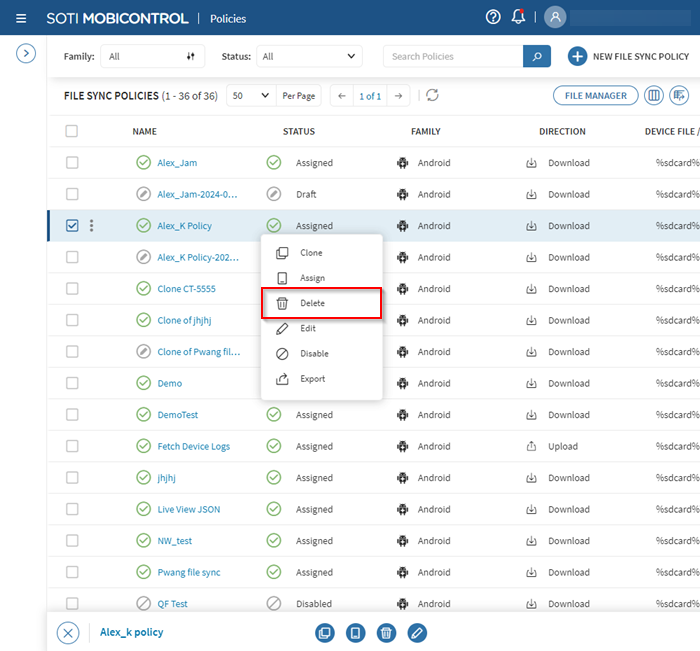Click in the Search Policies field
This screenshot has height=651, width=700.
pos(452,57)
